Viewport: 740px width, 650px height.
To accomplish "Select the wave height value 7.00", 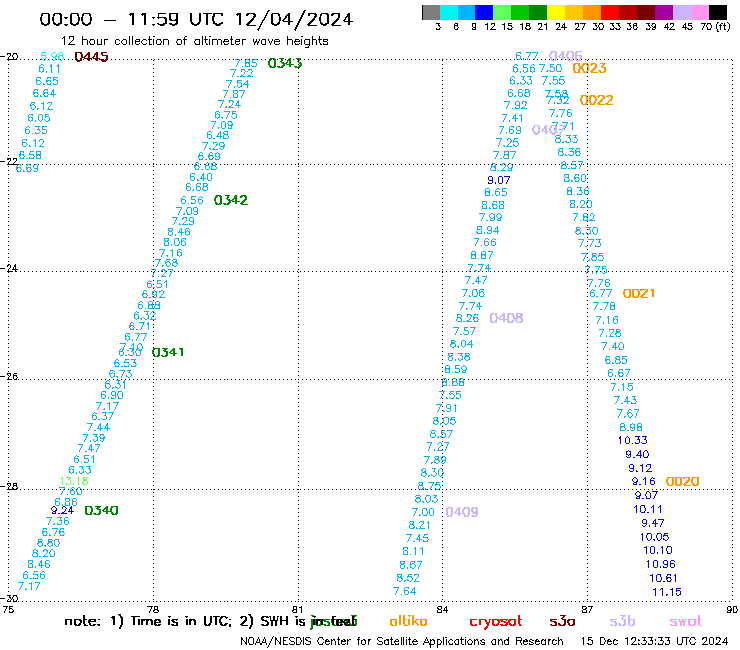I will click(x=423, y=512).
